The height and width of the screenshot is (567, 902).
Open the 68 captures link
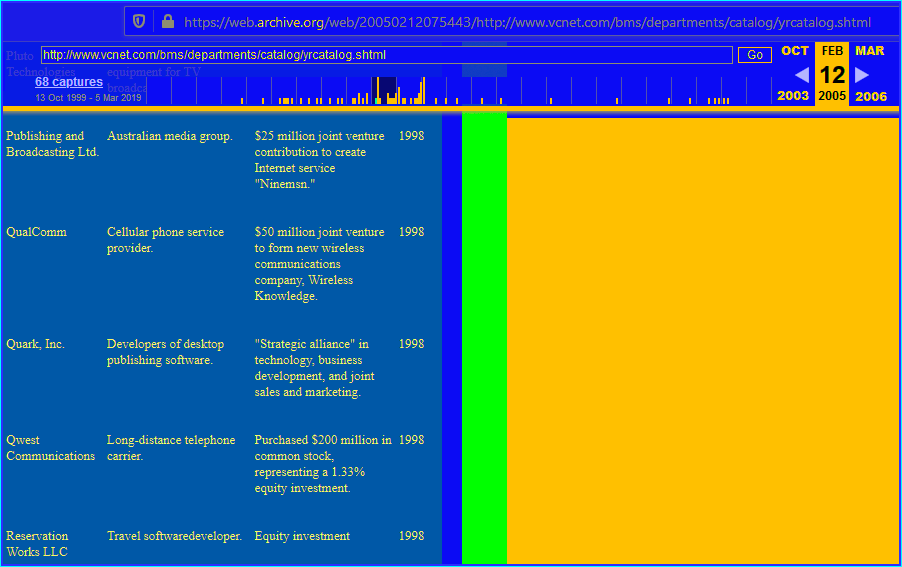(x=69, y=82)
